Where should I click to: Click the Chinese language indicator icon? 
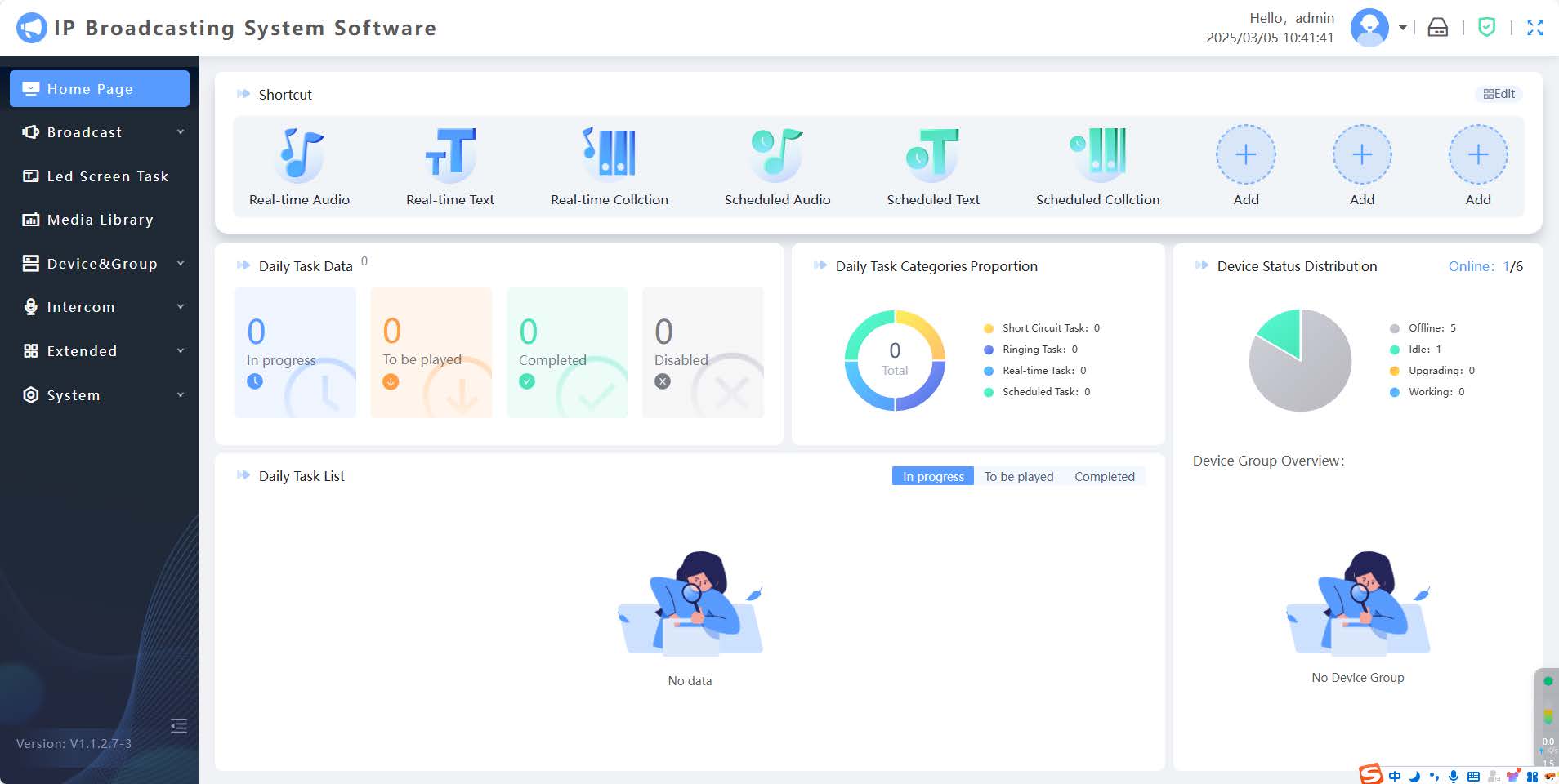(1395, 776)
